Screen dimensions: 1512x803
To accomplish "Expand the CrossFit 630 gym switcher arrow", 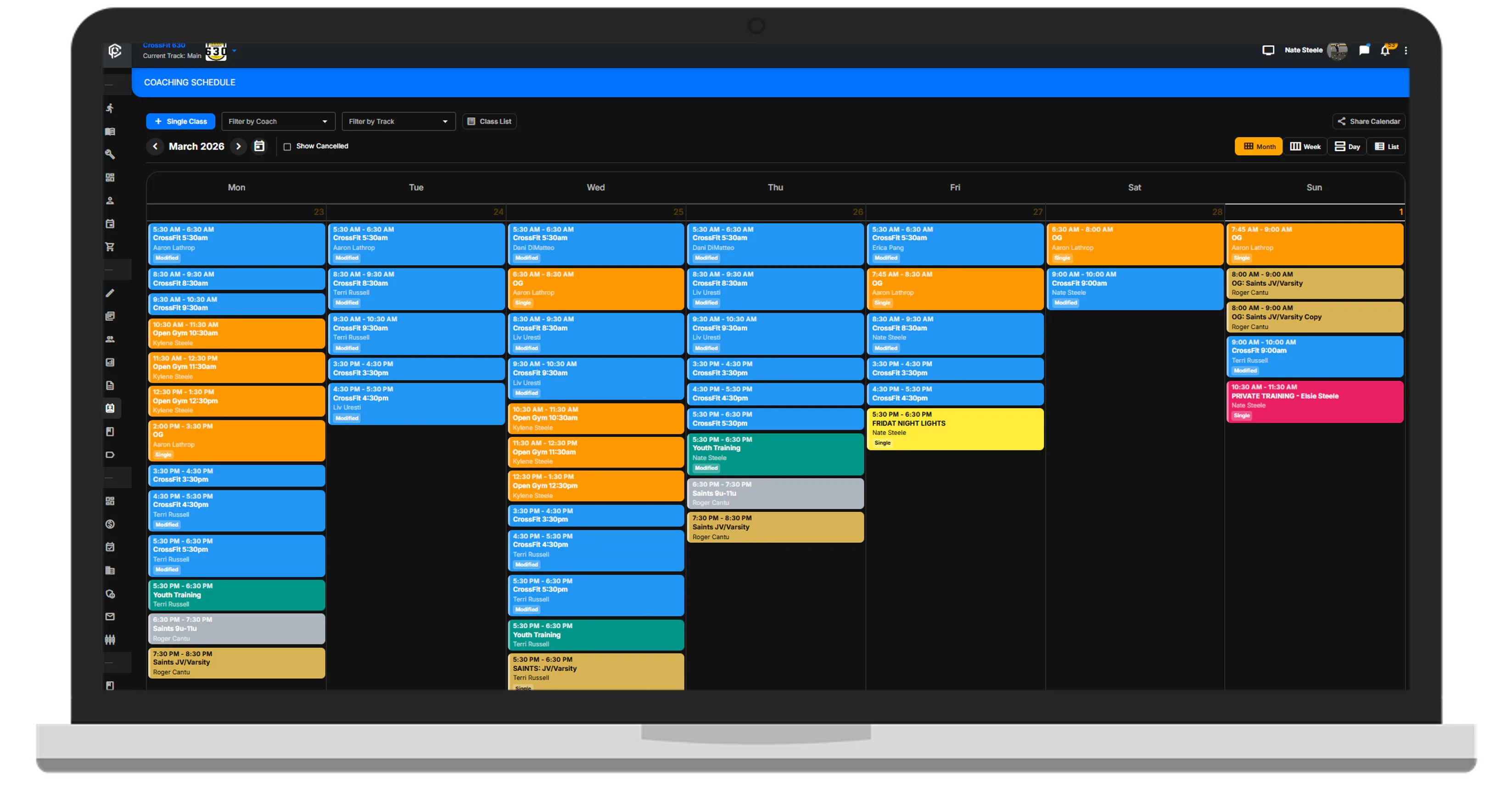I will pos(234,51).
